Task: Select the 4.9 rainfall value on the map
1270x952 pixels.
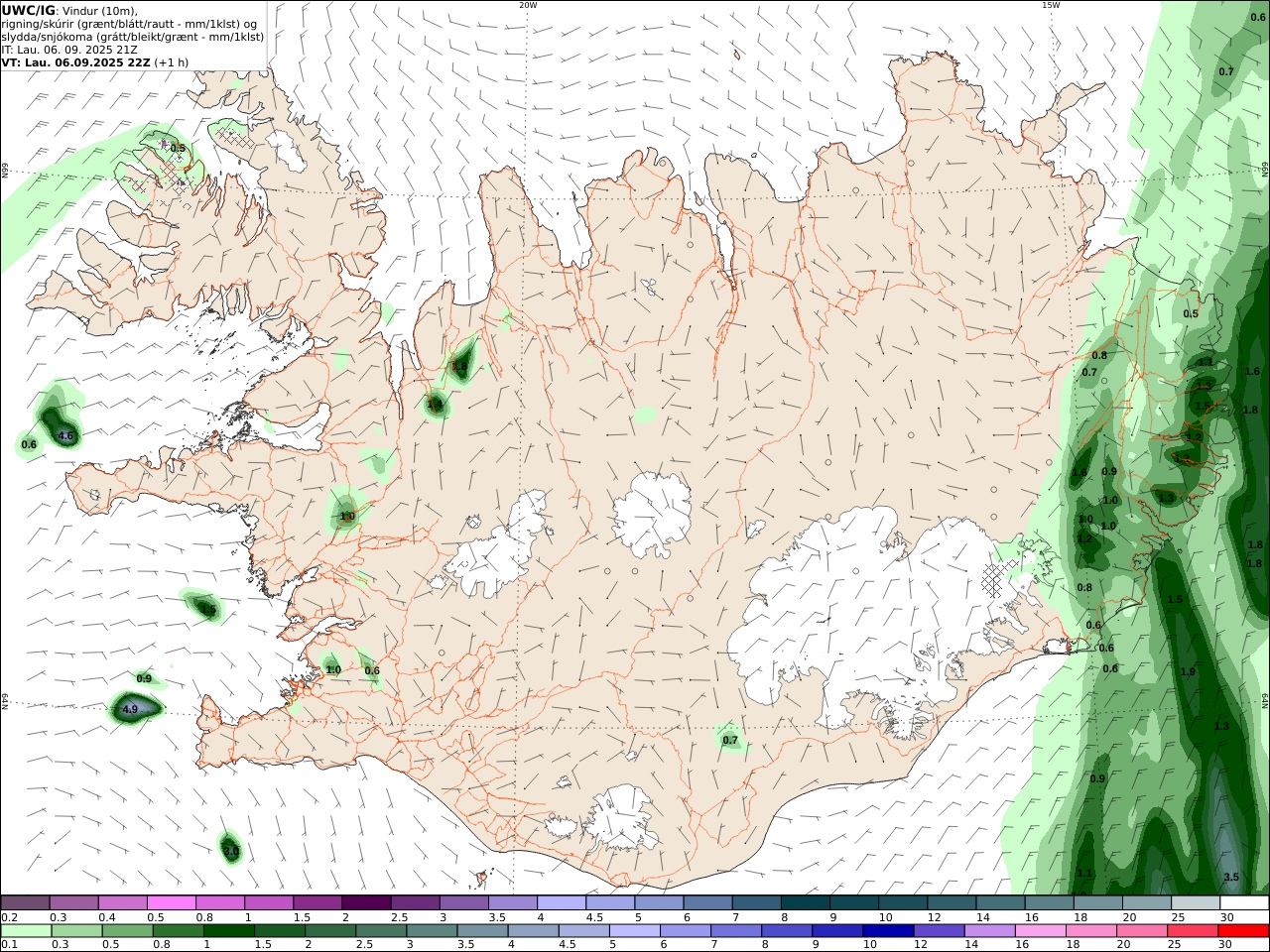Action: tap(130, 710)
